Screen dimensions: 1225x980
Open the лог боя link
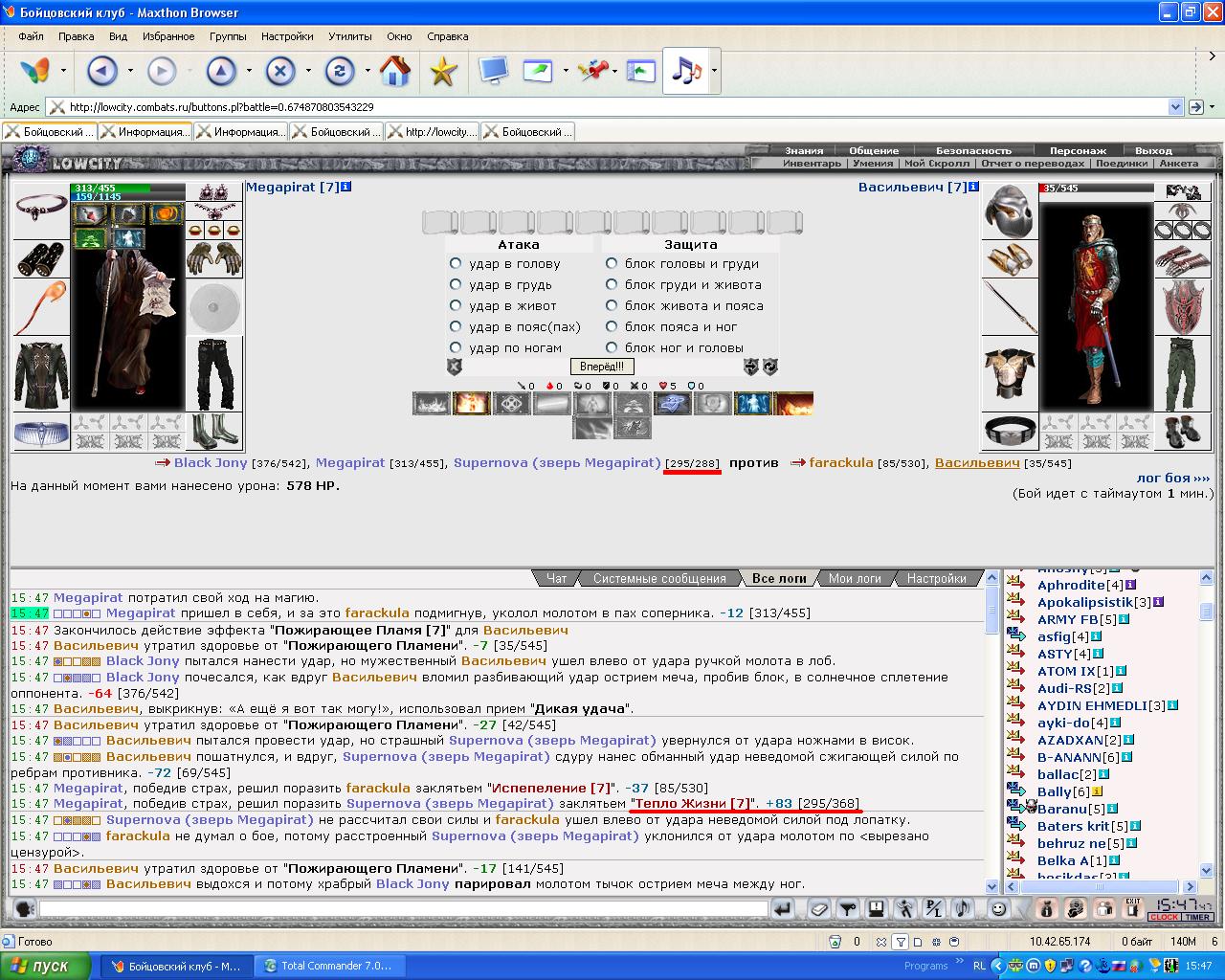tap(1173, 478)
